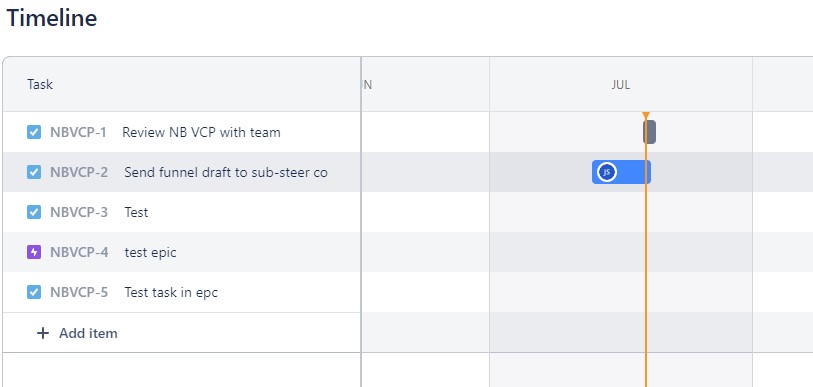Select the 'test epic' row title

tap(150, 253)
